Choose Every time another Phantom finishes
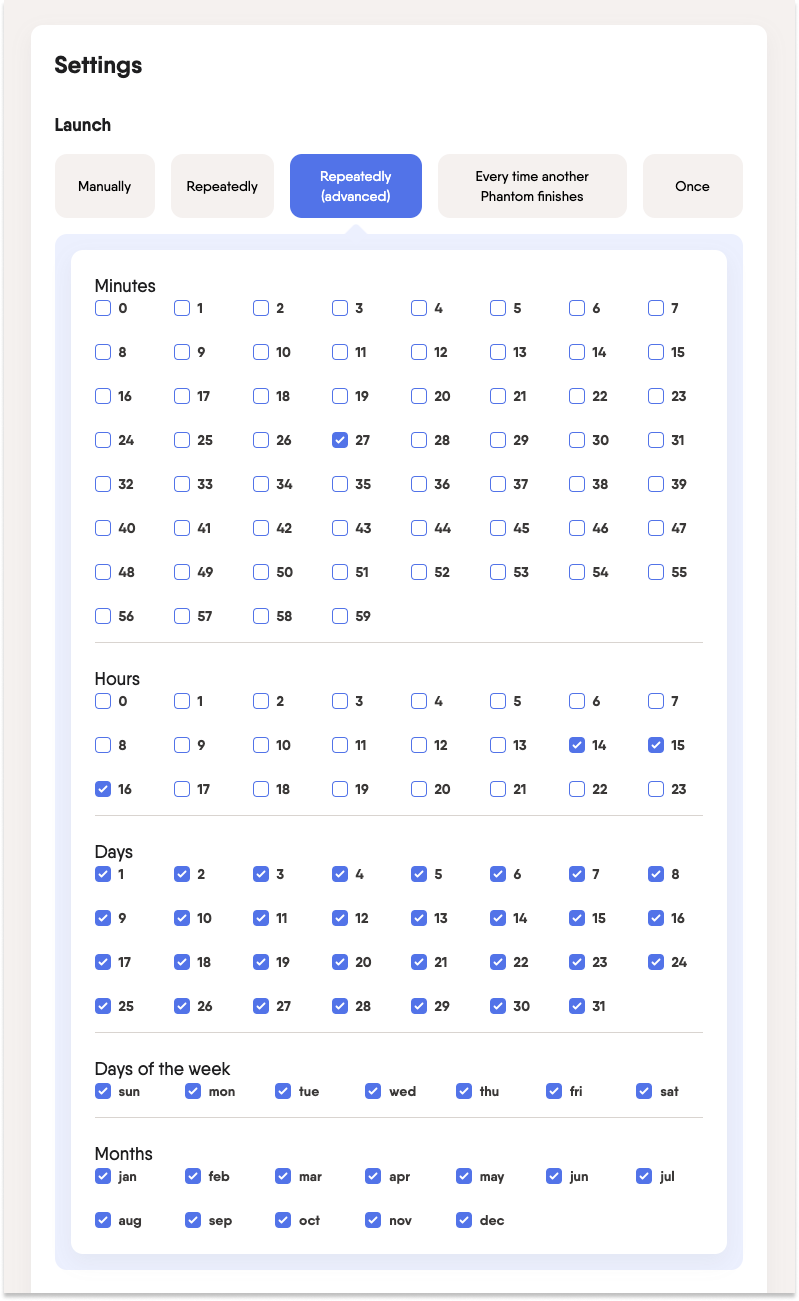 click(x=532, y=186)
